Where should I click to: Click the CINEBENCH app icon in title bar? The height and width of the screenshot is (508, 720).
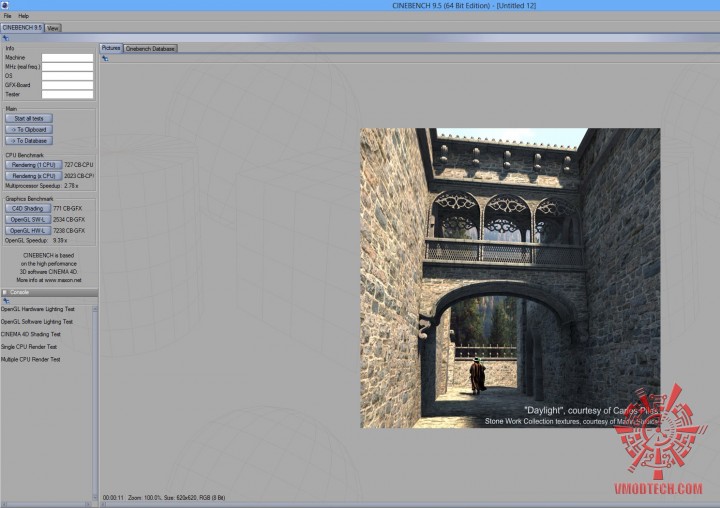[x=5, y=5]
